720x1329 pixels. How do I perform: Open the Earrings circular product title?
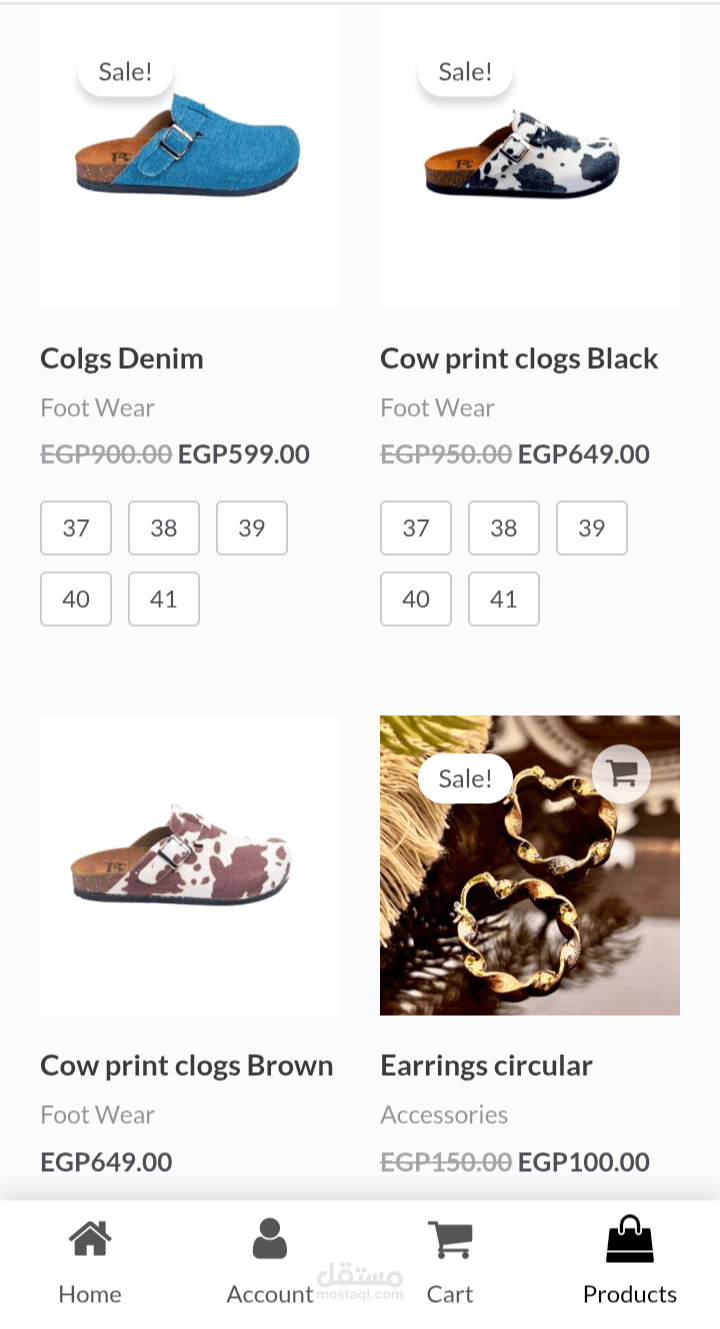[x=486, y=1065]
